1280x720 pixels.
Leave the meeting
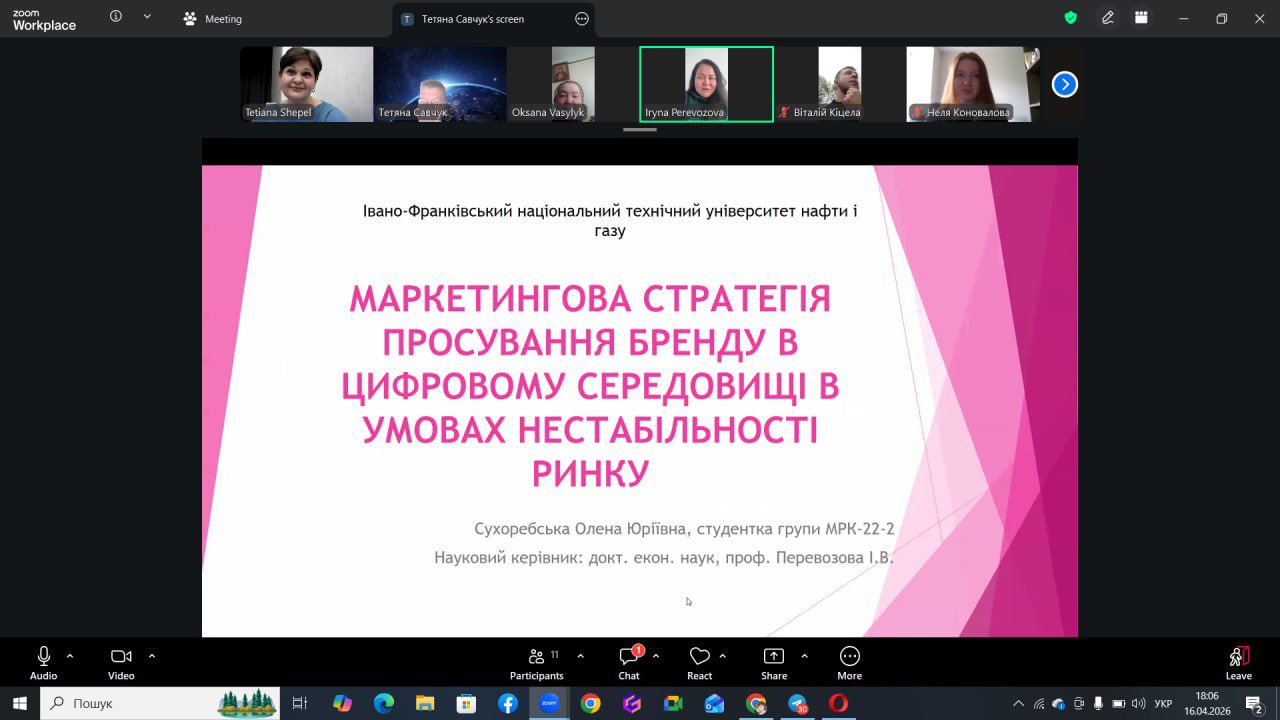(1239, 662)
